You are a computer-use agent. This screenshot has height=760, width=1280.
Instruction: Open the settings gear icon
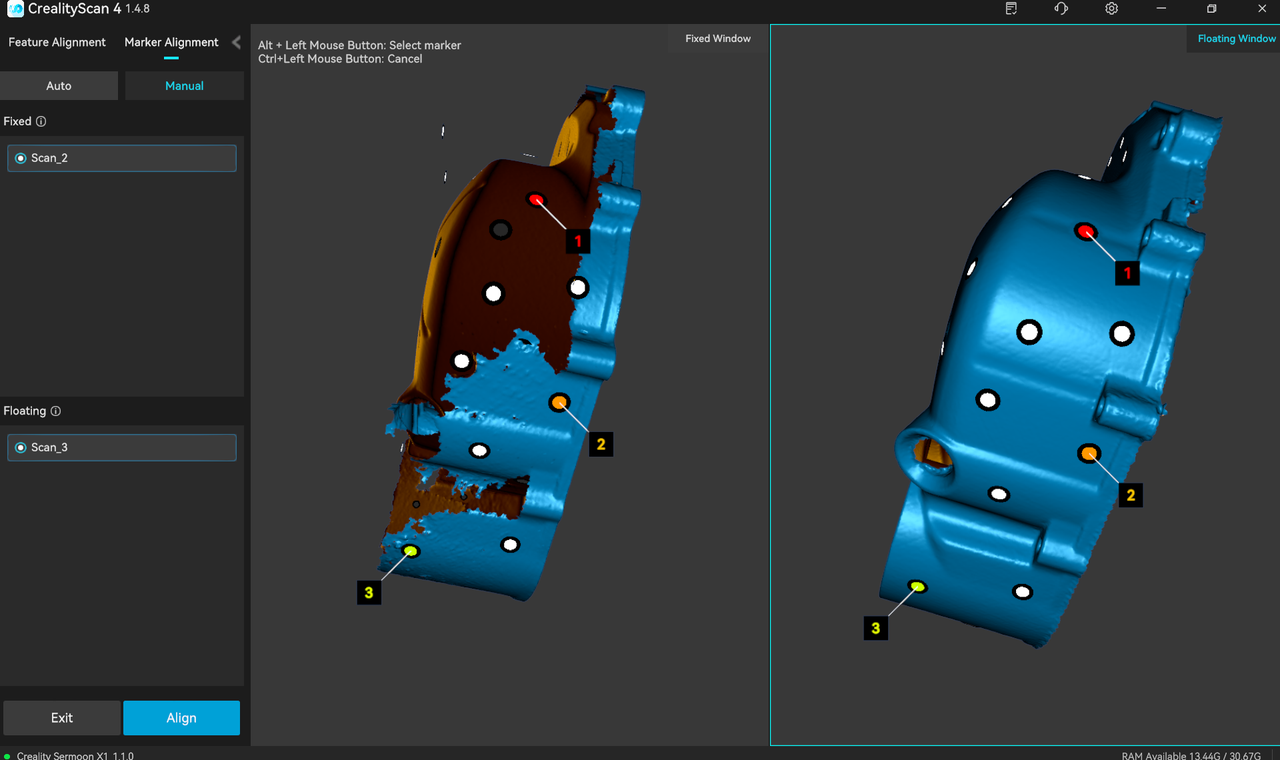(1111, 9)
